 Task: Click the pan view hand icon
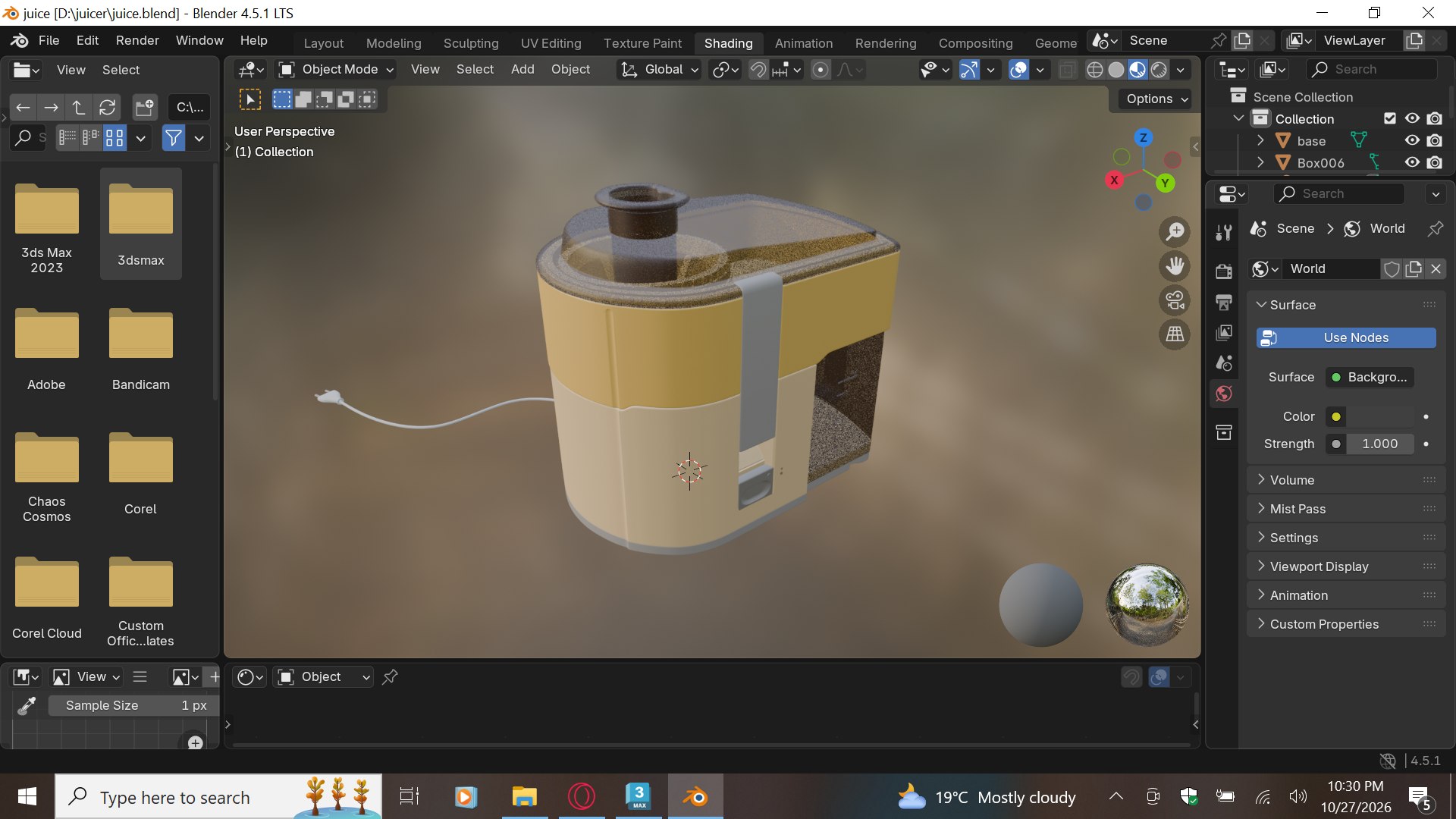tap(1175, 266)
